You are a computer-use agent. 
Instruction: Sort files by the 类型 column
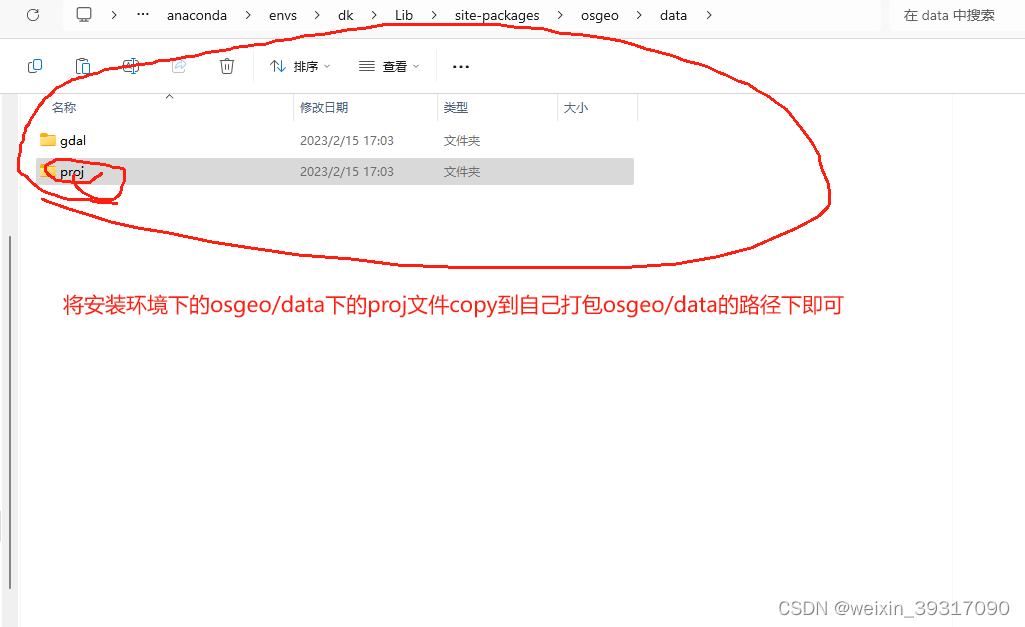click(455, 107)
